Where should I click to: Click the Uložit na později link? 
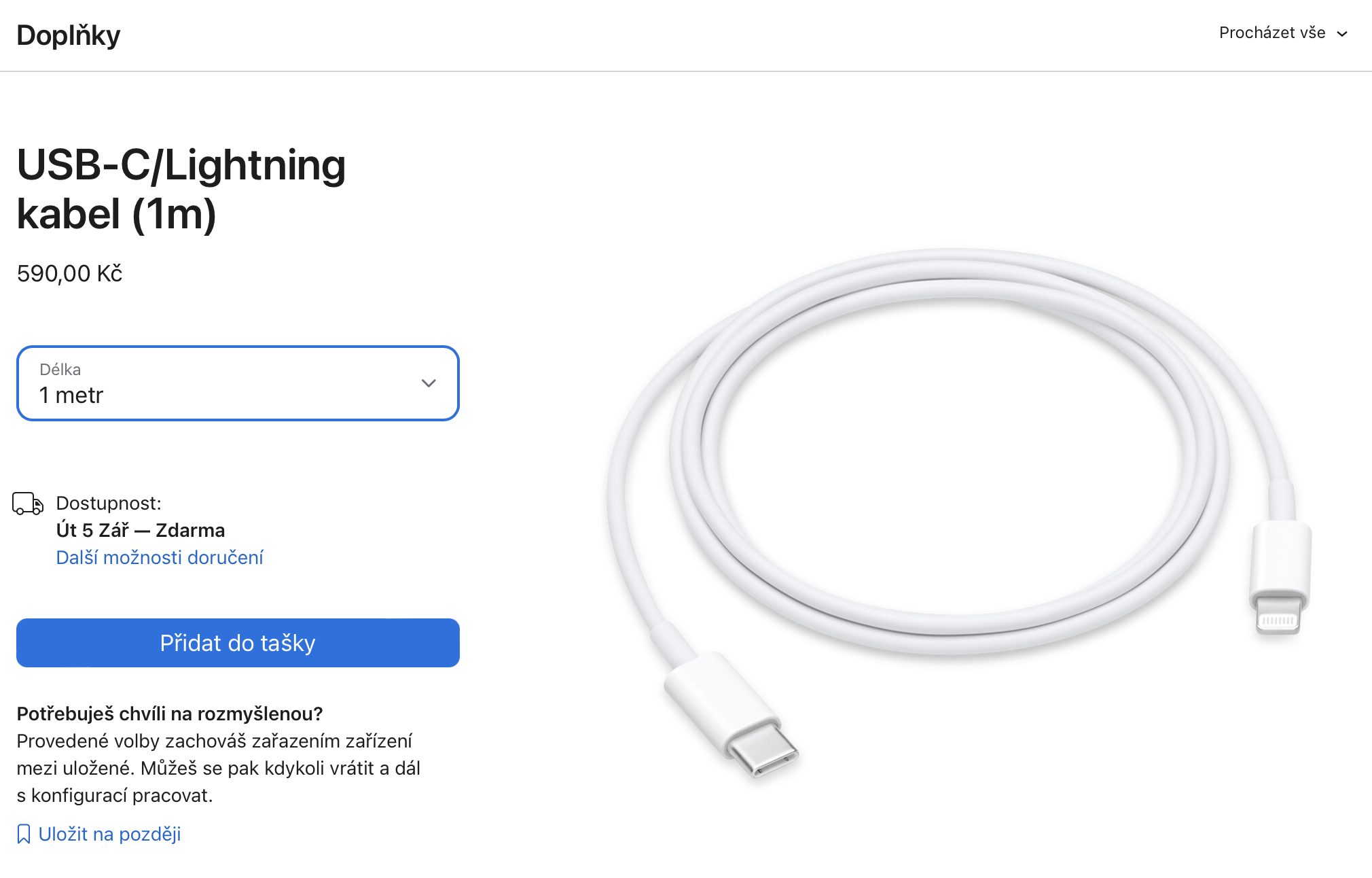109,834
